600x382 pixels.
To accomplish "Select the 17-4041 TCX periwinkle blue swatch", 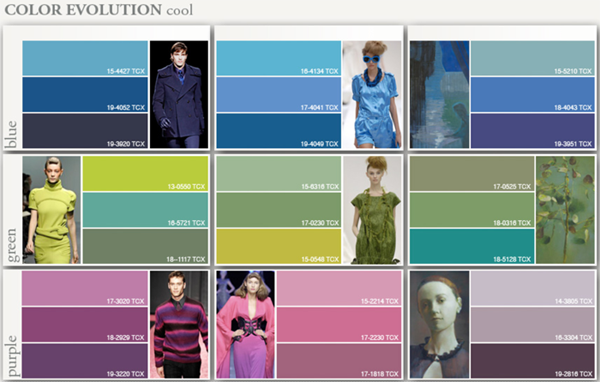I will pyautogui.click(x=279, y=95).
